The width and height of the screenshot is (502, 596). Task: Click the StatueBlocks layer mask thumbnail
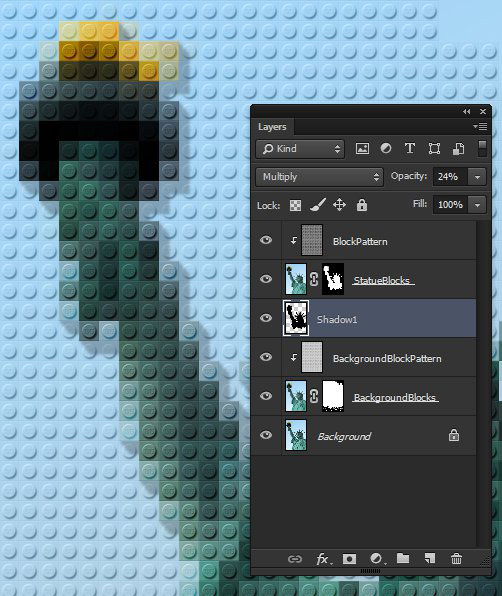pyautogui.click(x=333, y=279)
